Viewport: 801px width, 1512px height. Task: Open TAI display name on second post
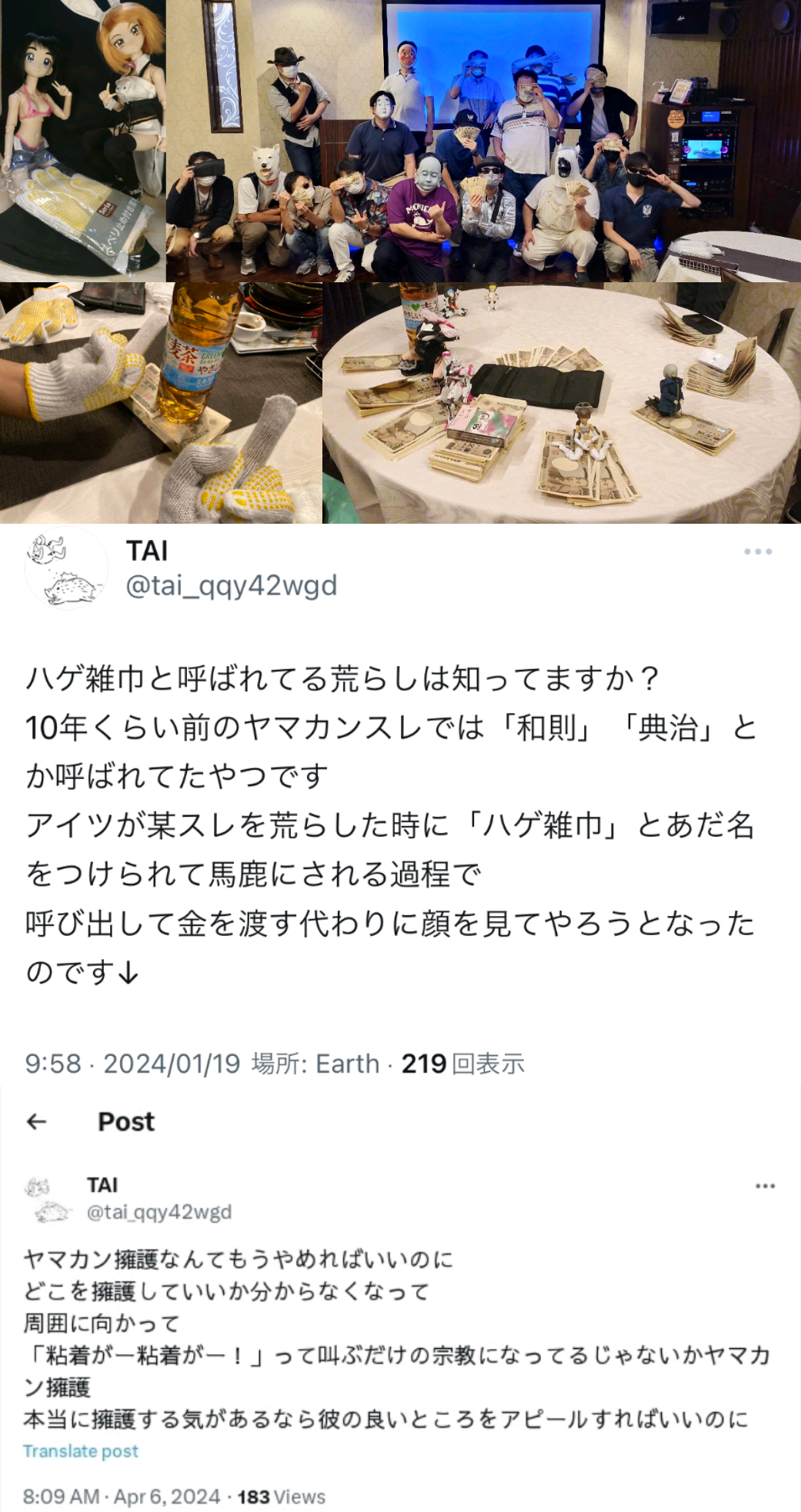(102, 1185)
